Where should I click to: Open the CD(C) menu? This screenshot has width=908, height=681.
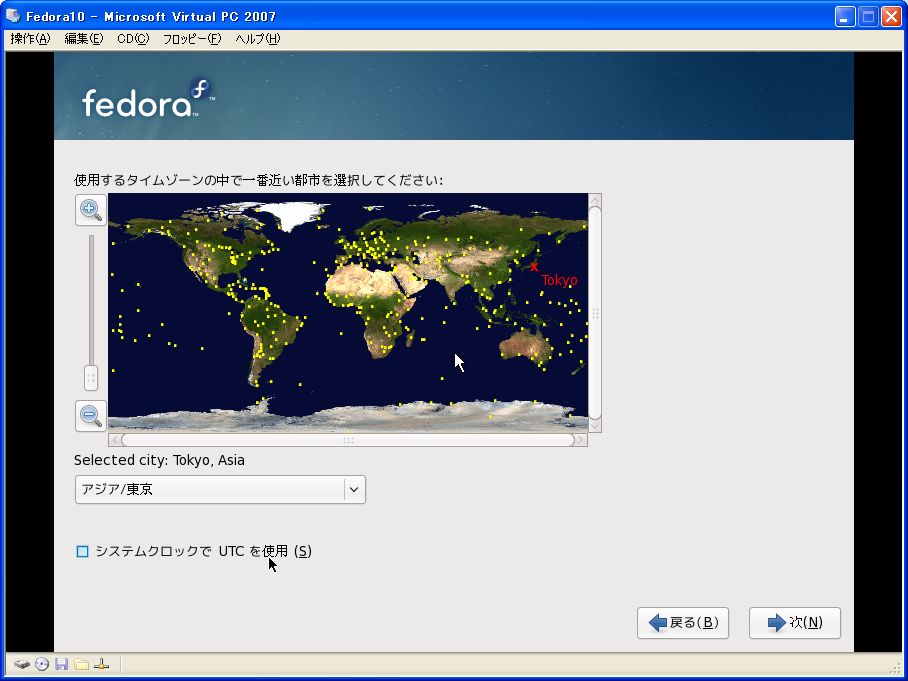coord(133,39)
